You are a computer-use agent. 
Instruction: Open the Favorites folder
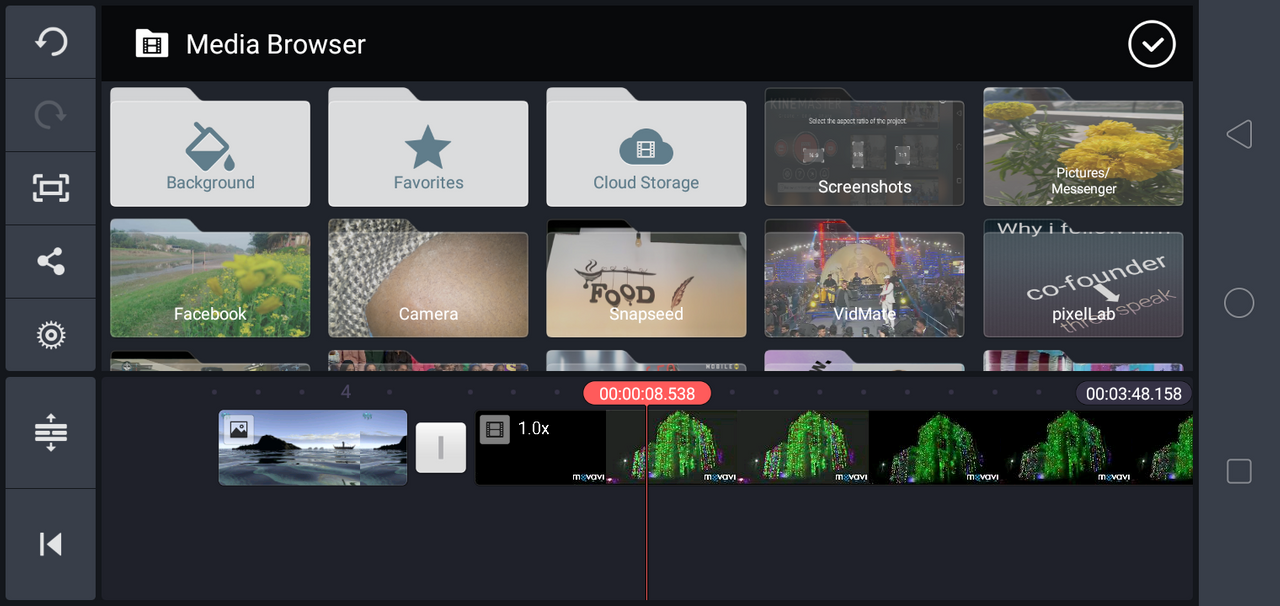pos(428,147)
